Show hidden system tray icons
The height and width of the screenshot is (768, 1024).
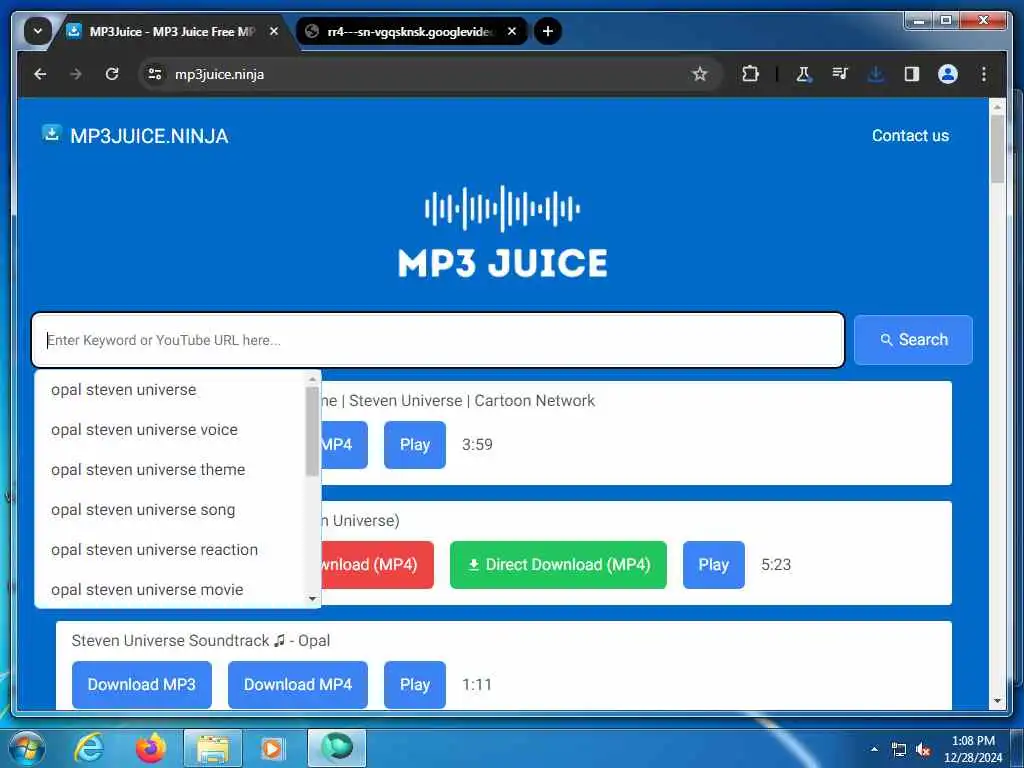tap(874, 749)
